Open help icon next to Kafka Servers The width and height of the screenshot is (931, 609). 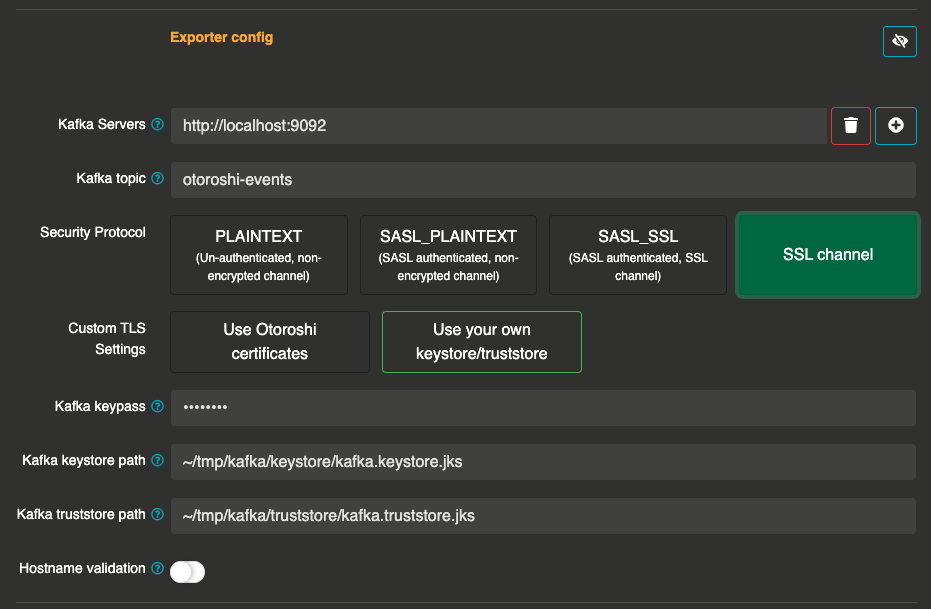[156, 125]
